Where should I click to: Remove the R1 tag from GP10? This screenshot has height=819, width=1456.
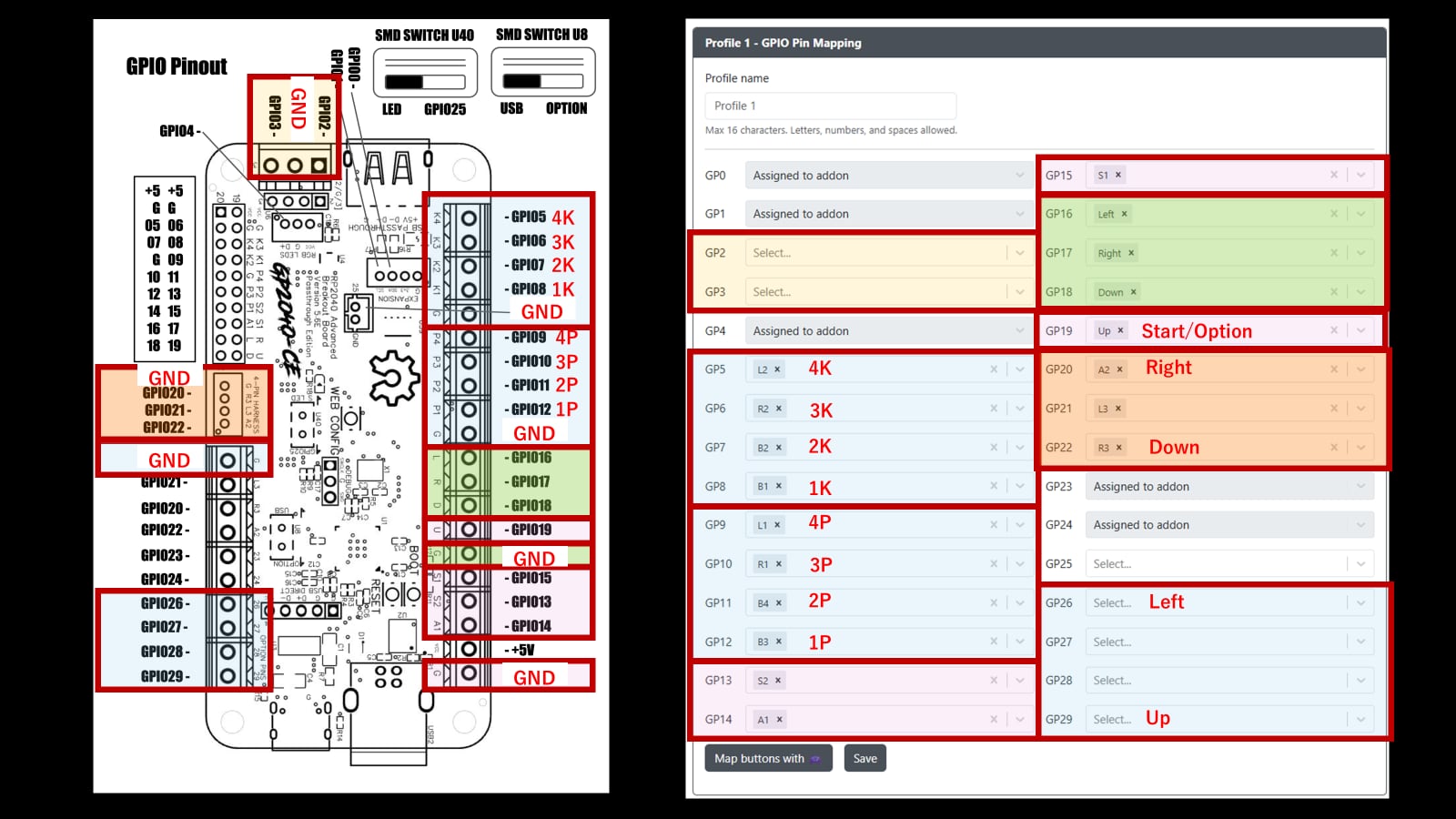[x=779, y=564]
